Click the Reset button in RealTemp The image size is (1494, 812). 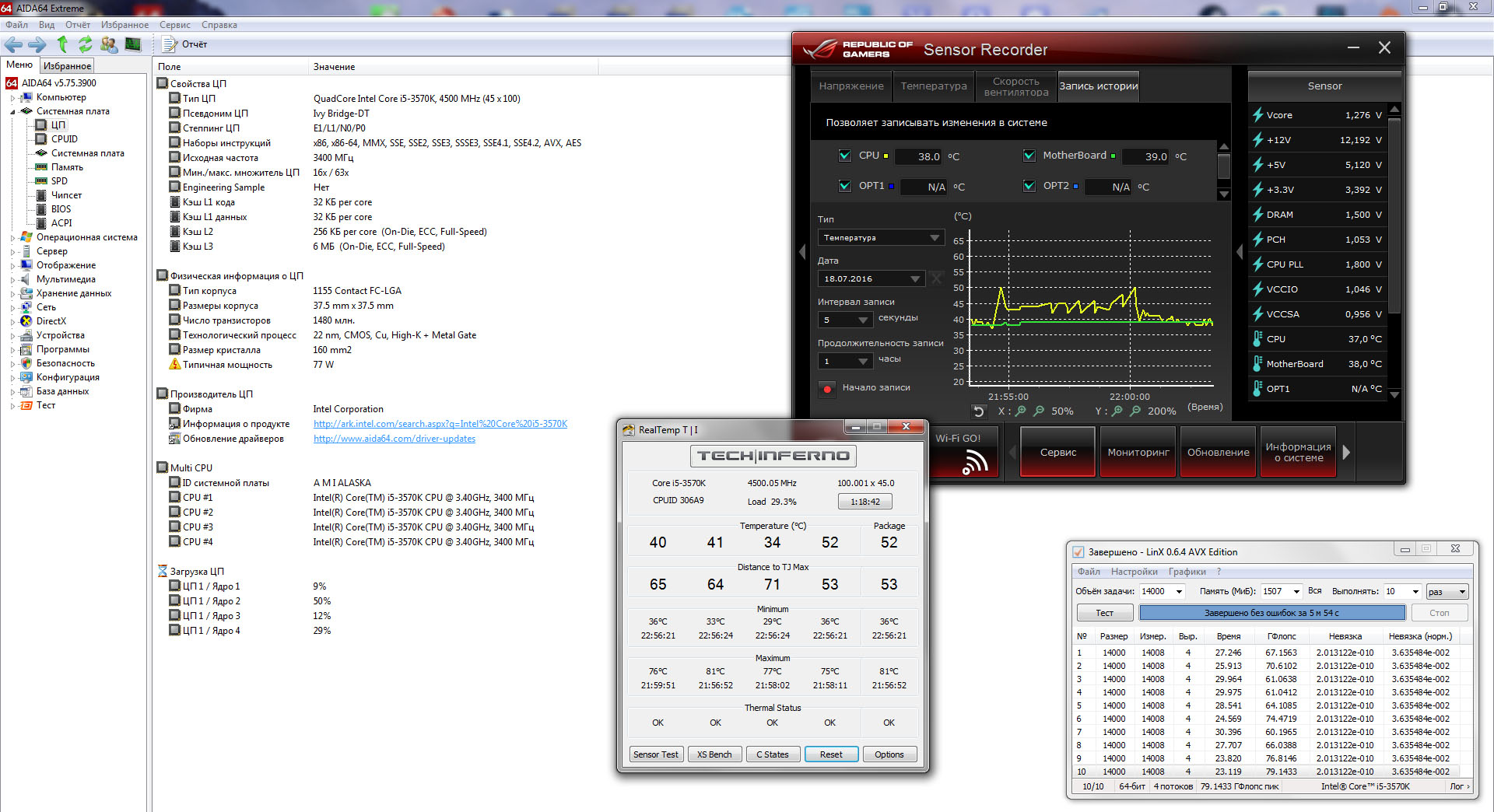[831, 754]
